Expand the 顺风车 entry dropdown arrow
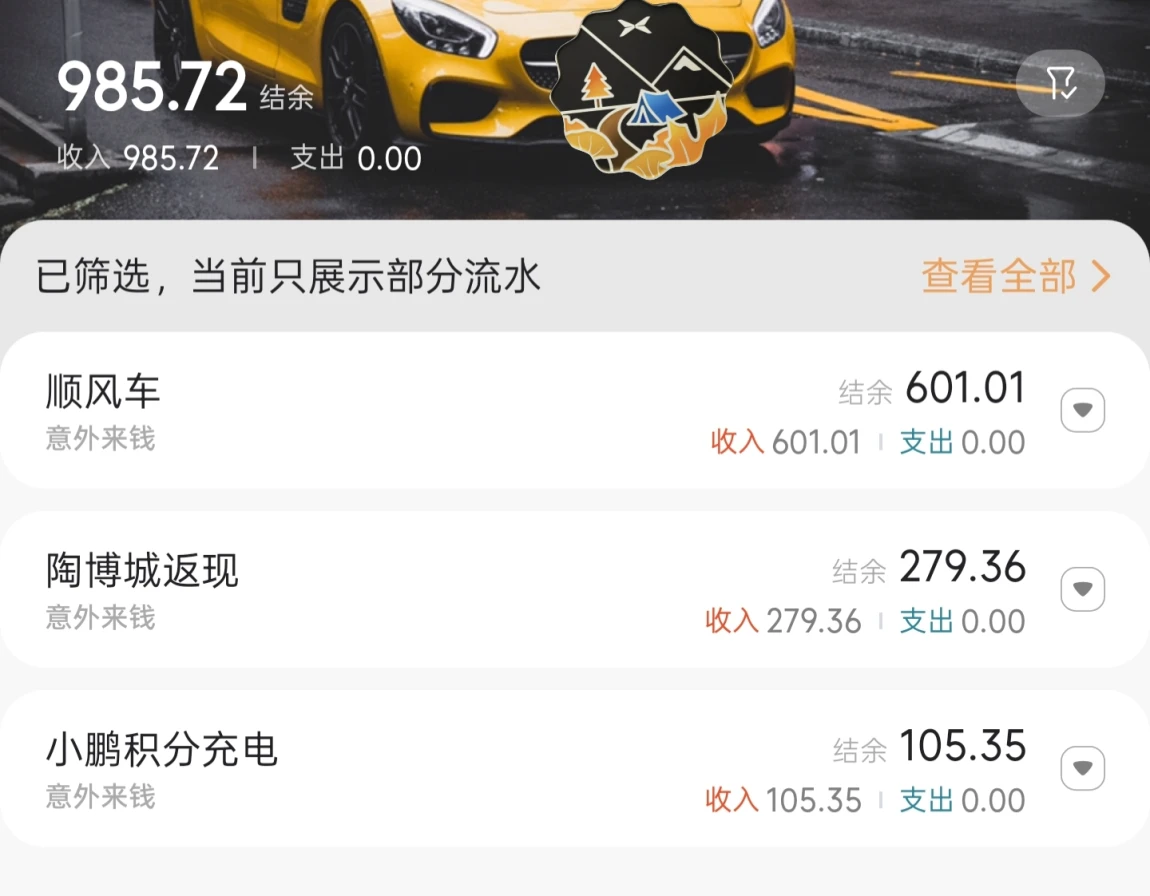Image resolution: width=1150 pixels, height=896 pixels. click(x=1083, y=410)
